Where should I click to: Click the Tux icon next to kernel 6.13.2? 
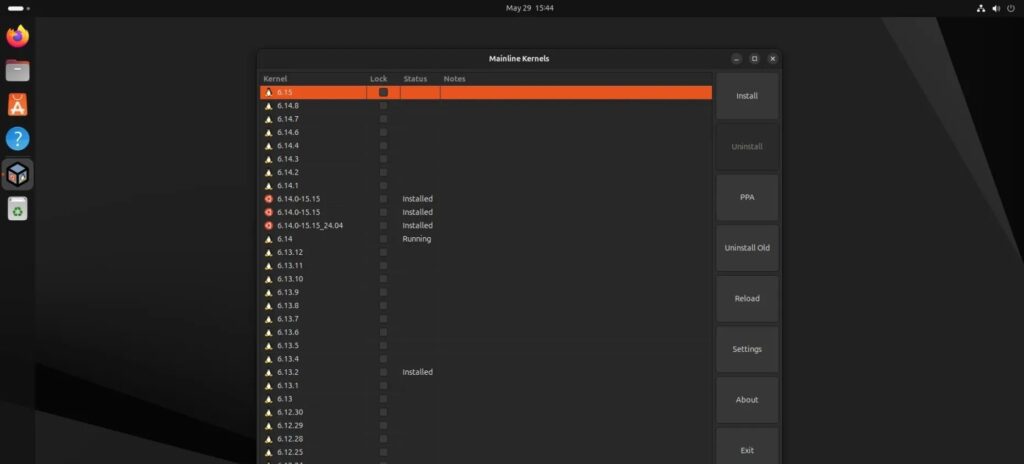268,372
